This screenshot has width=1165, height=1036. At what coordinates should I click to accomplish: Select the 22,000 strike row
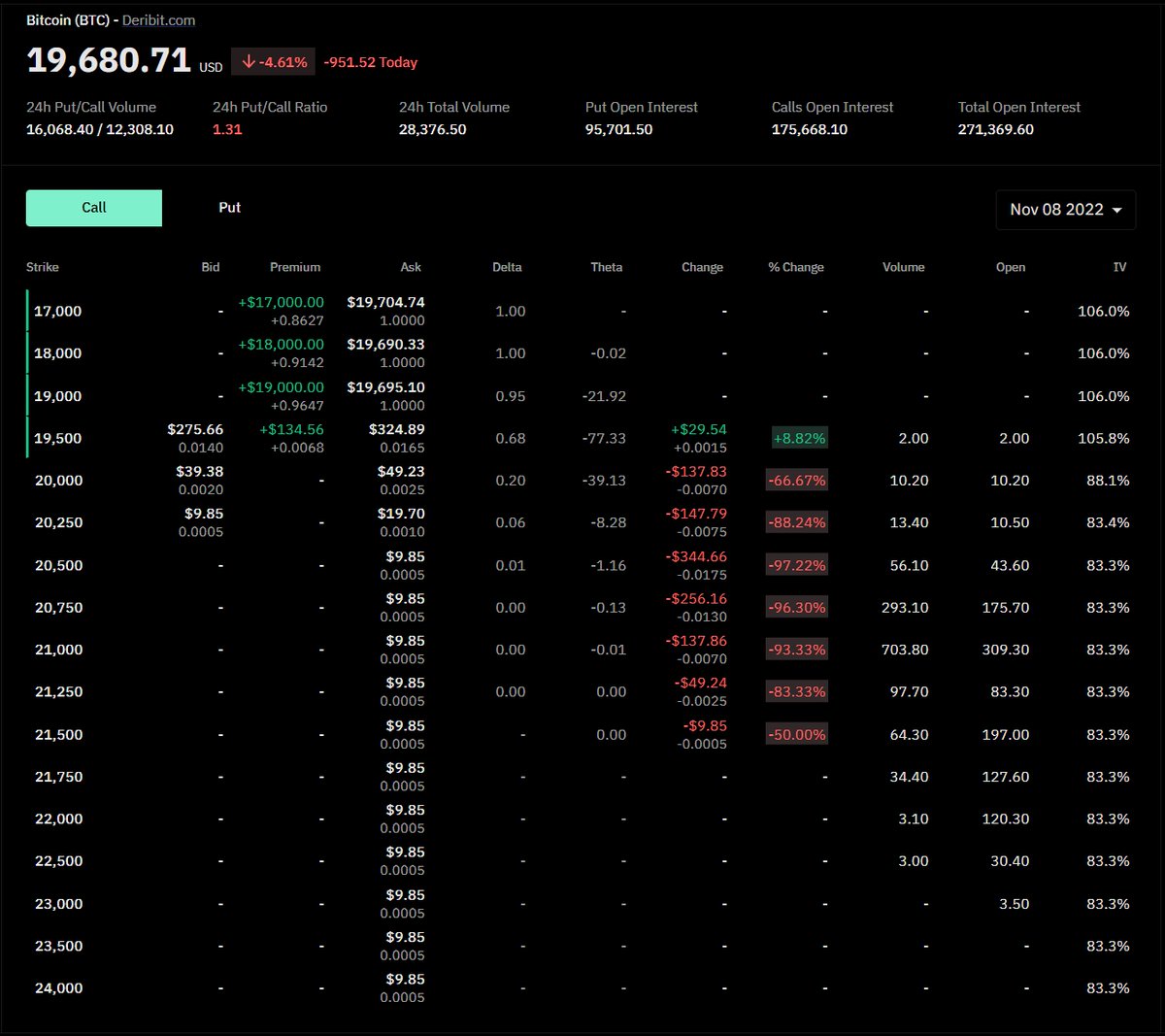tap(581, 819)
